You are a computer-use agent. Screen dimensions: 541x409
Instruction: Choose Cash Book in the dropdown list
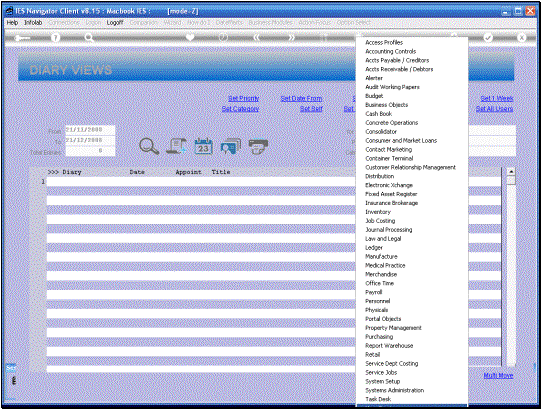click(x=378, y=114)
